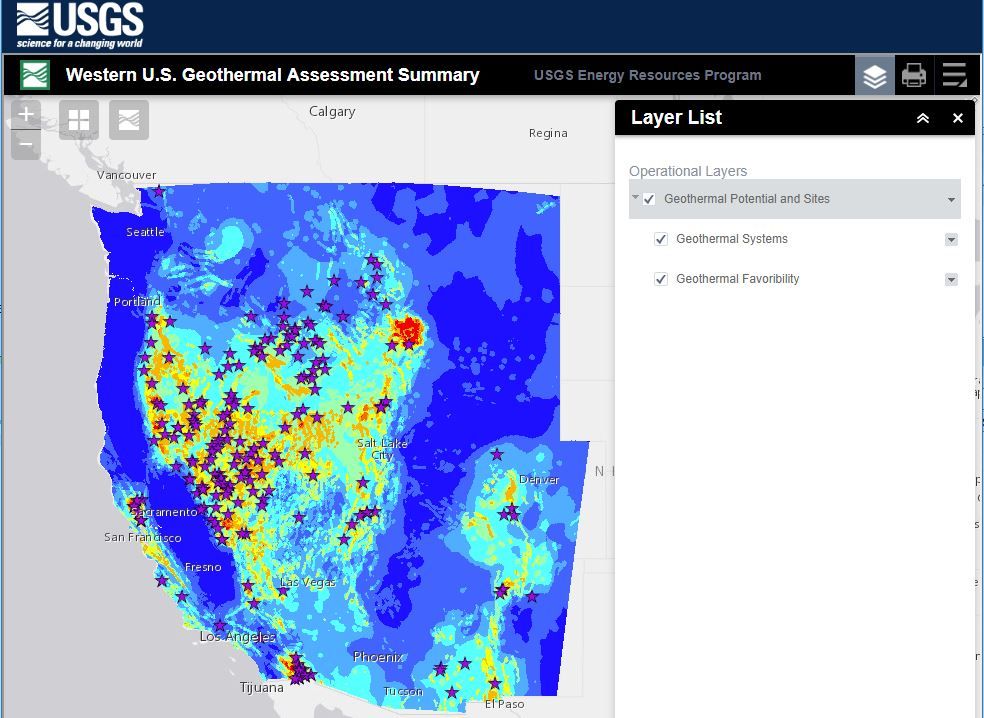
Task: Open the Layer List panel icon
Action: (874, 74)
